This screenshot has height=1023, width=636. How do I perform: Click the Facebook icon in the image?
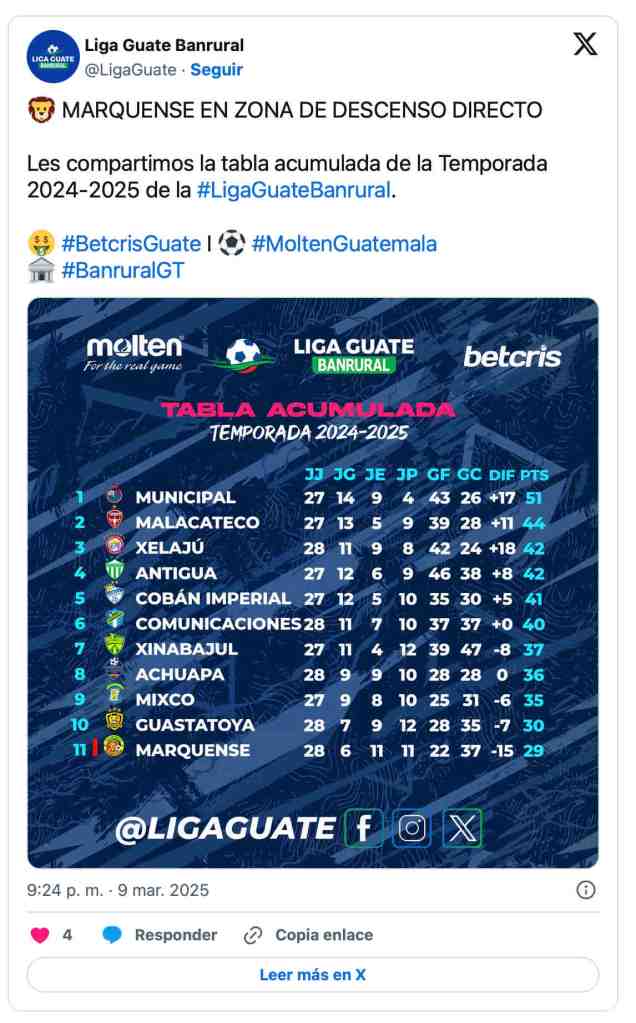(x=364, y=828)
